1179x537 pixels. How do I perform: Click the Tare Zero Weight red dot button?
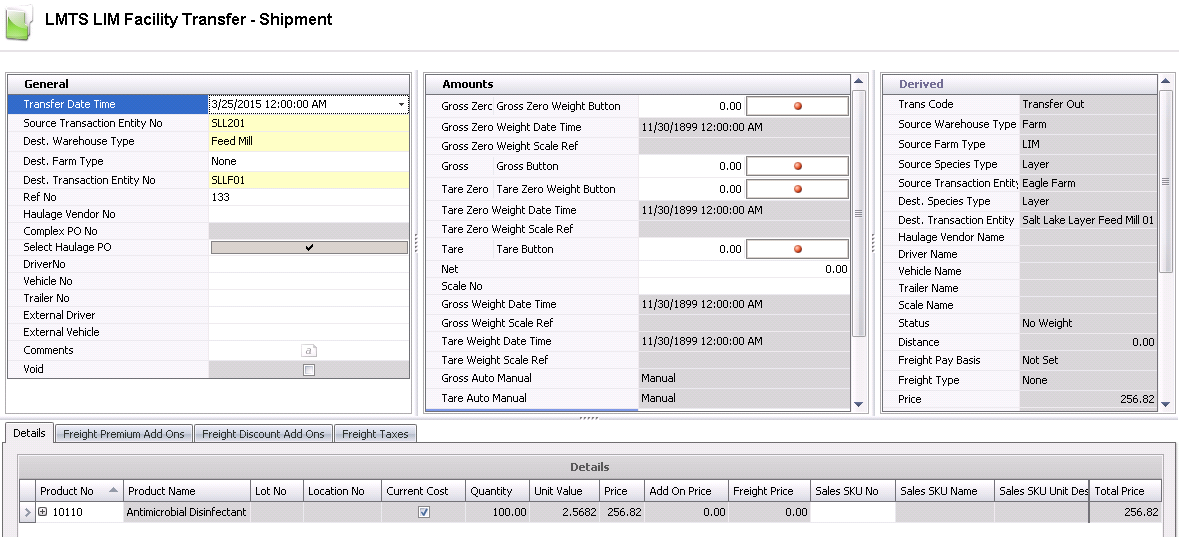click(x=797, y=190)
